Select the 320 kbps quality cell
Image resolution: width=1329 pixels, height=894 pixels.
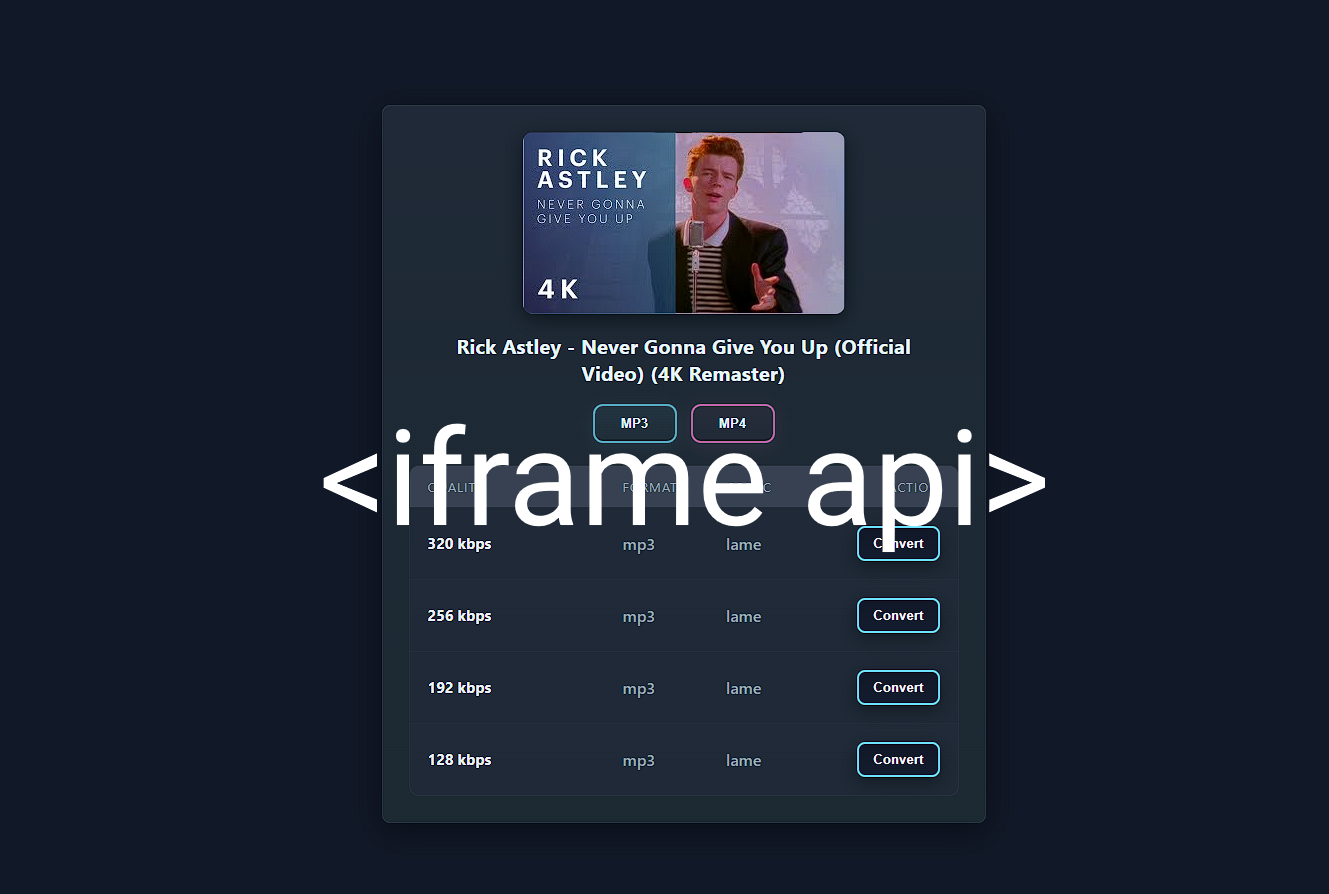[459, 544]
